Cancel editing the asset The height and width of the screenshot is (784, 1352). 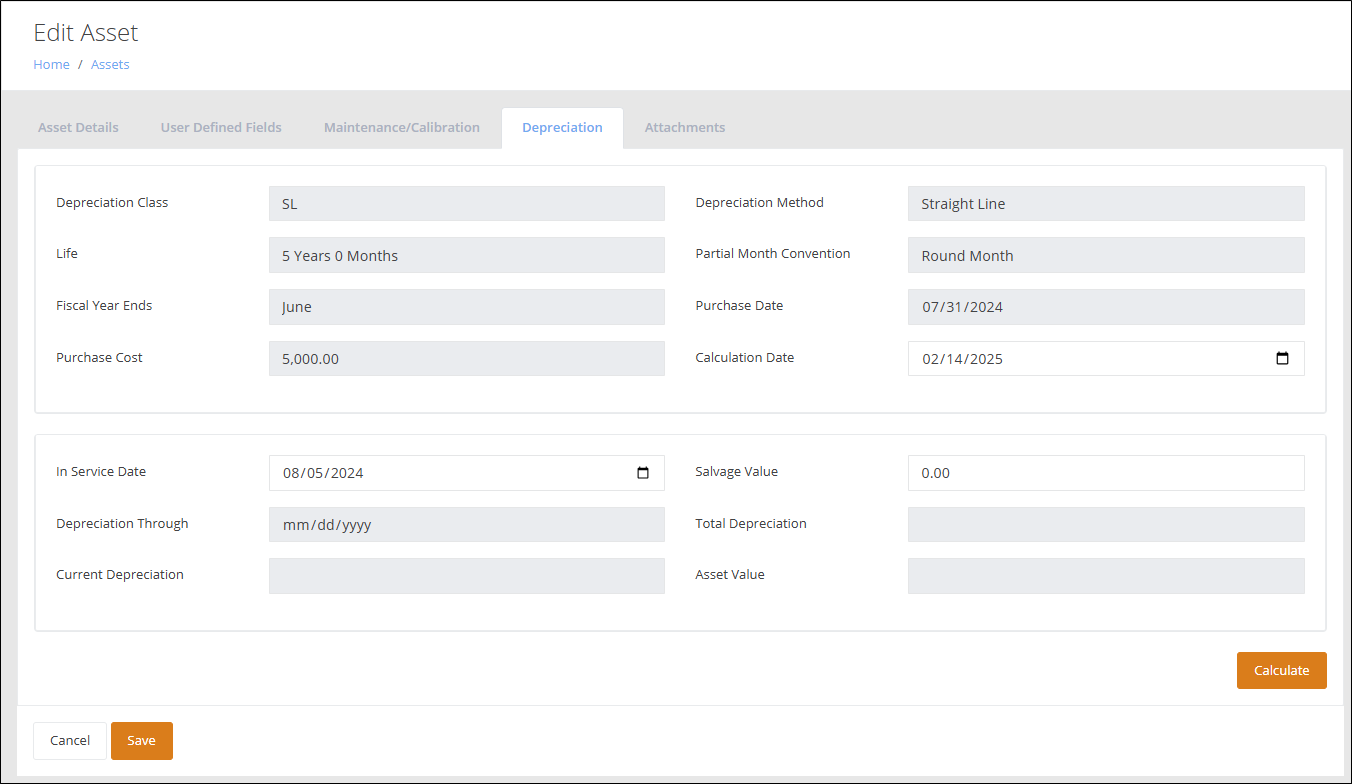click(x=70, y=741)
